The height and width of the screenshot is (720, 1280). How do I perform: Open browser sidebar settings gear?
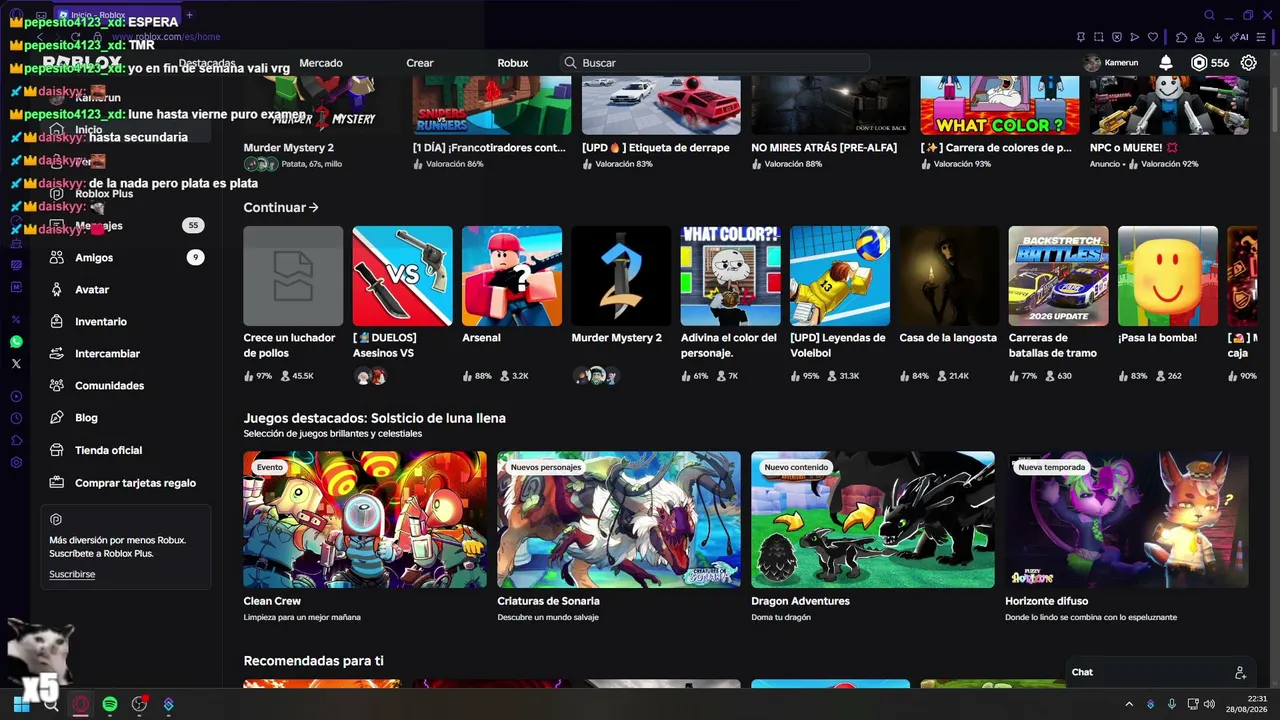[16, 463]
